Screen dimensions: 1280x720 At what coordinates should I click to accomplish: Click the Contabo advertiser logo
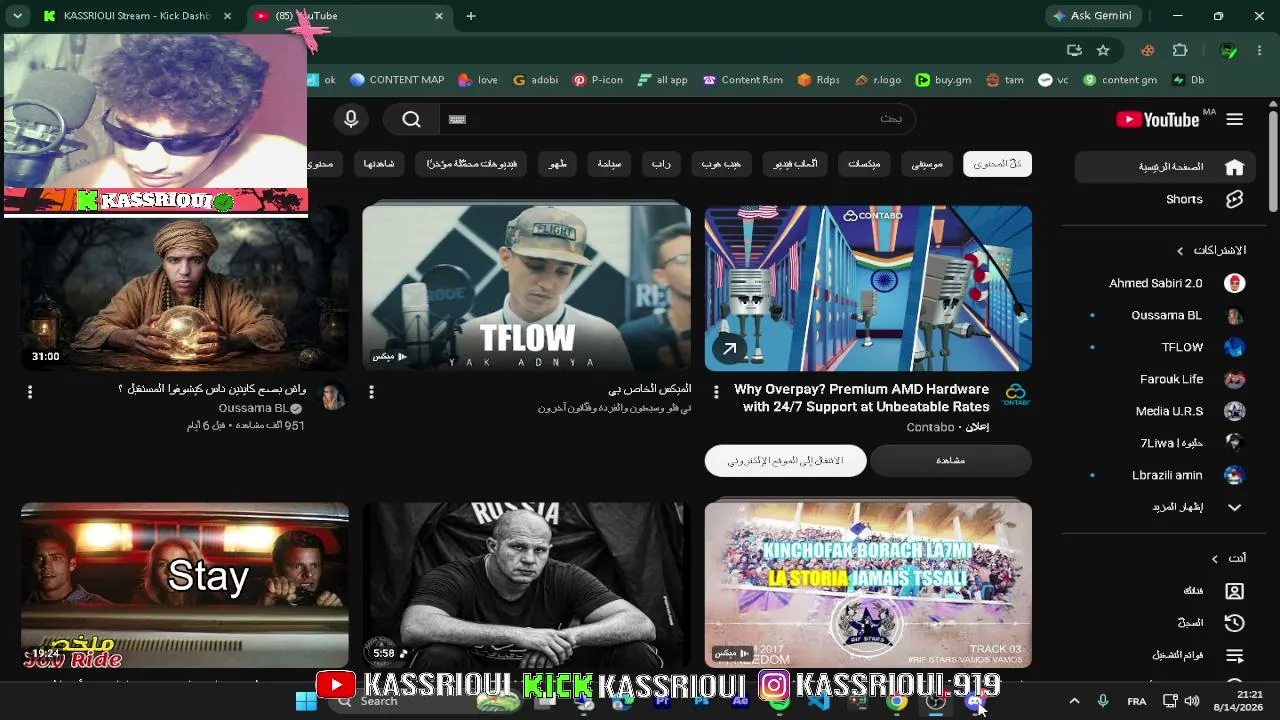coord(1016,396)
